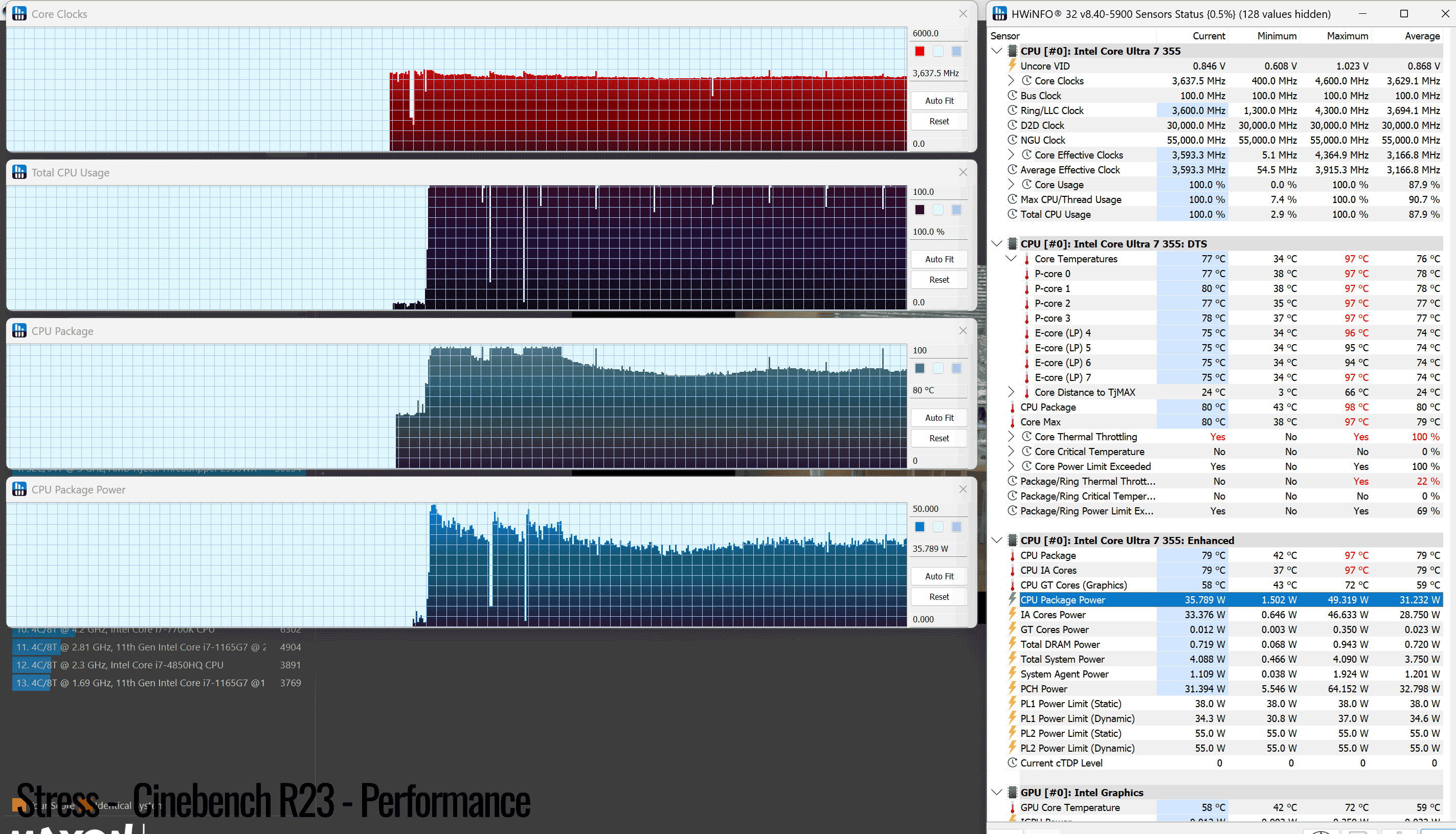Open the blue line color swatch in CPU Package Power
This screenshot has width=1456, height=834.
[x=920, y=527]
